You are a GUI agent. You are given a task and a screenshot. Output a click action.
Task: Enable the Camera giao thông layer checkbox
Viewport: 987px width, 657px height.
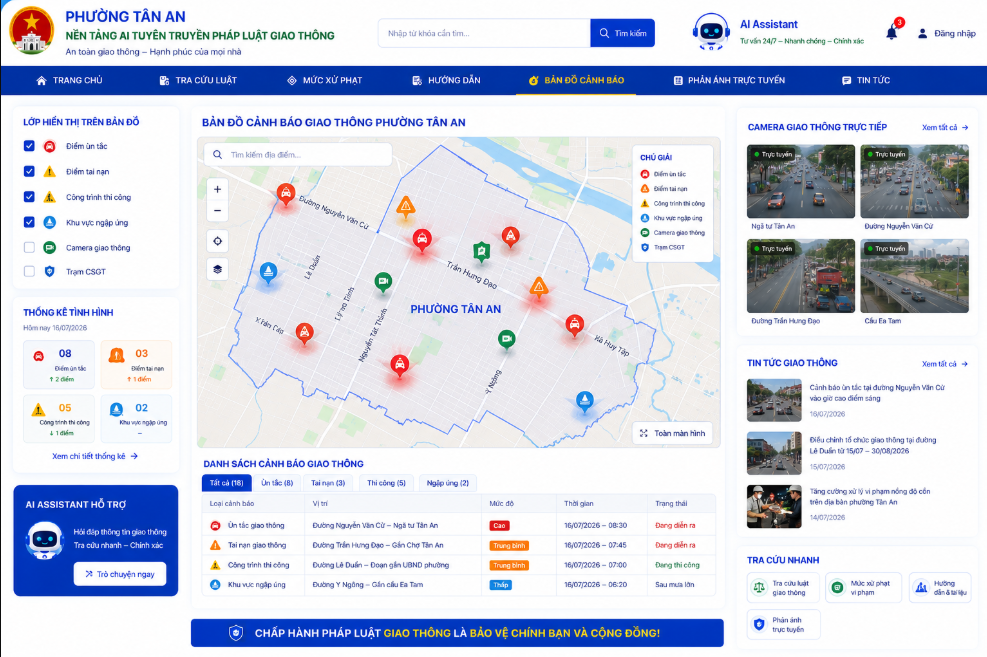click(x=29, y=247)
